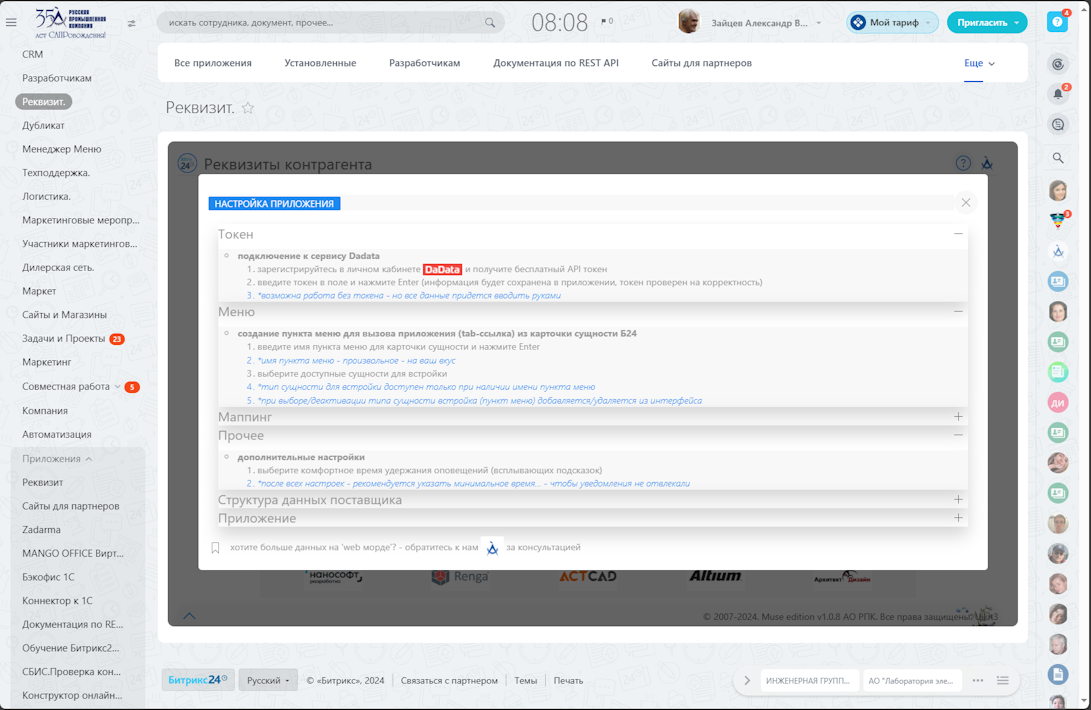1091x710 pixels.
Task: Click the help question mark icon in app header
Action: click(962, 163)
